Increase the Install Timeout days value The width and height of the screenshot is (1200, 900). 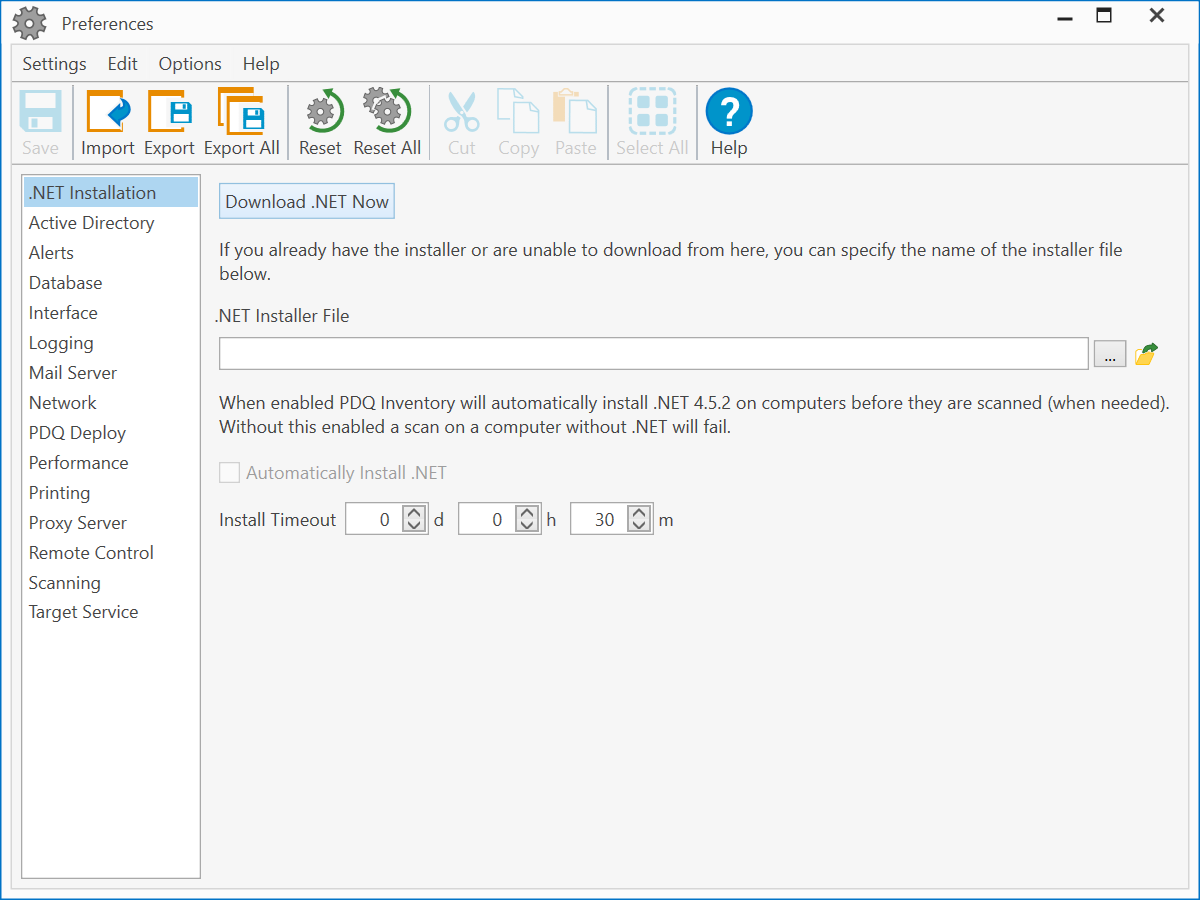point(414,513)
